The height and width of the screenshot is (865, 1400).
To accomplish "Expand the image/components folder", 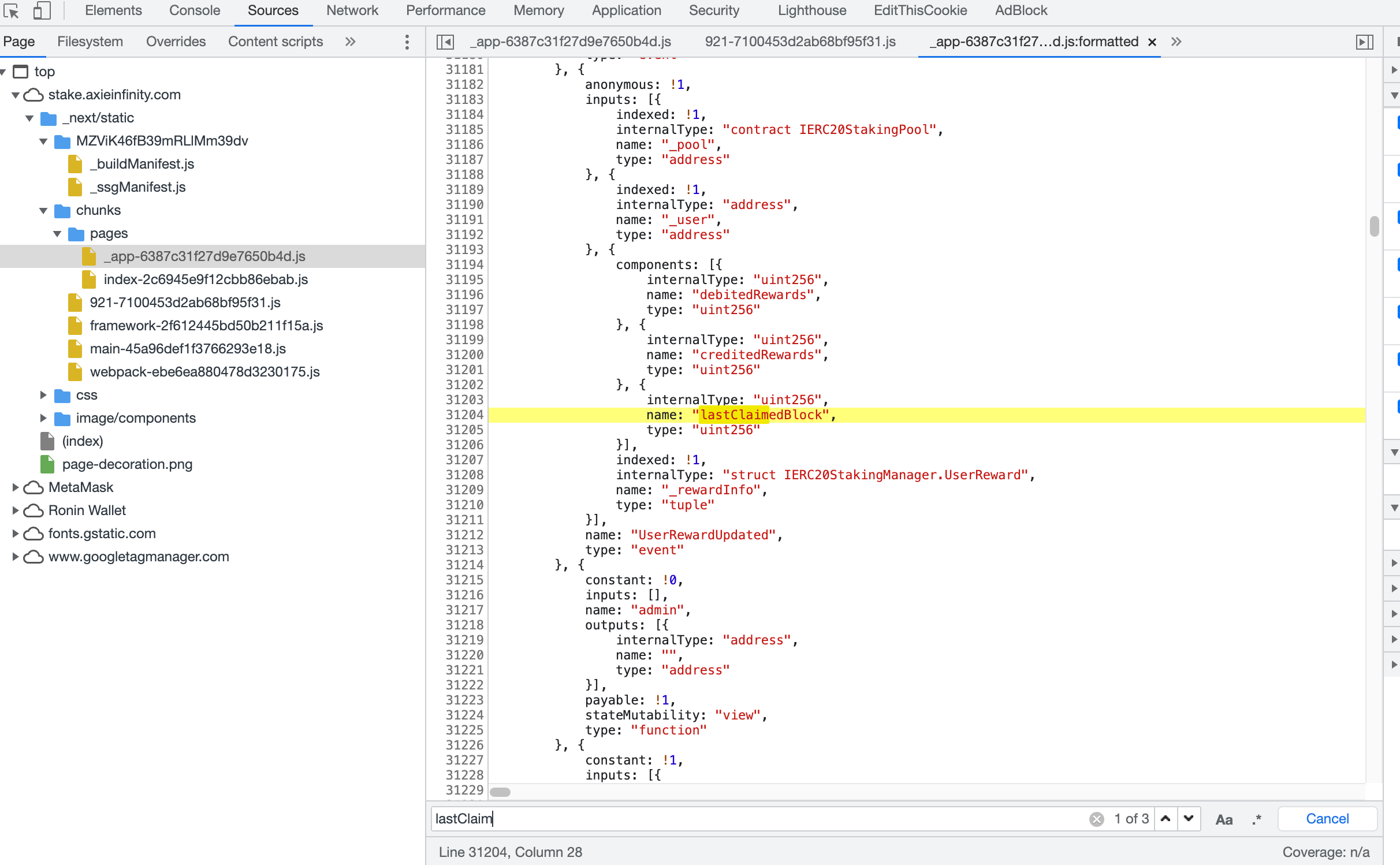I will point(43,418).
